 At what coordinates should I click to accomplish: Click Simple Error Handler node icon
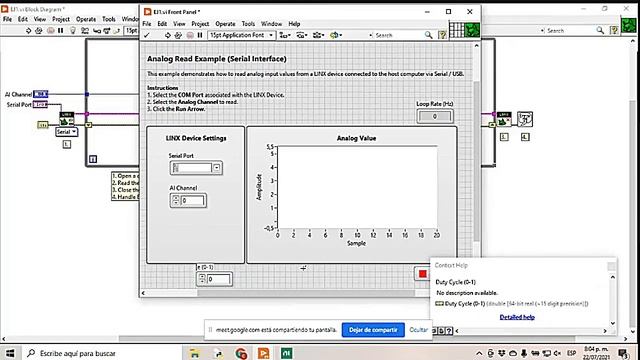(525, 119)
